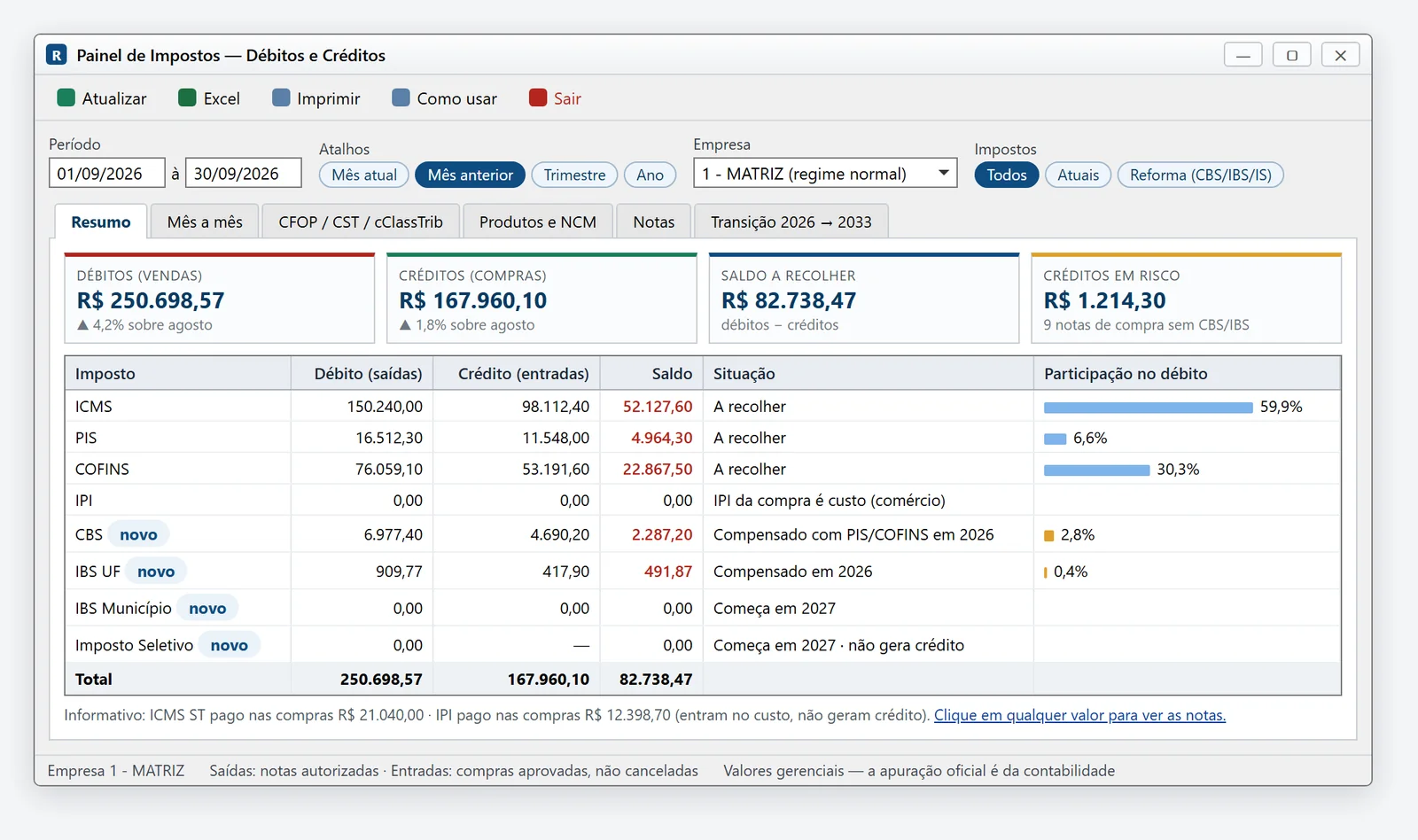Open the Saldo a Recolher card
The height and width of the screenshot is (840, 1418).
[864, 299]
